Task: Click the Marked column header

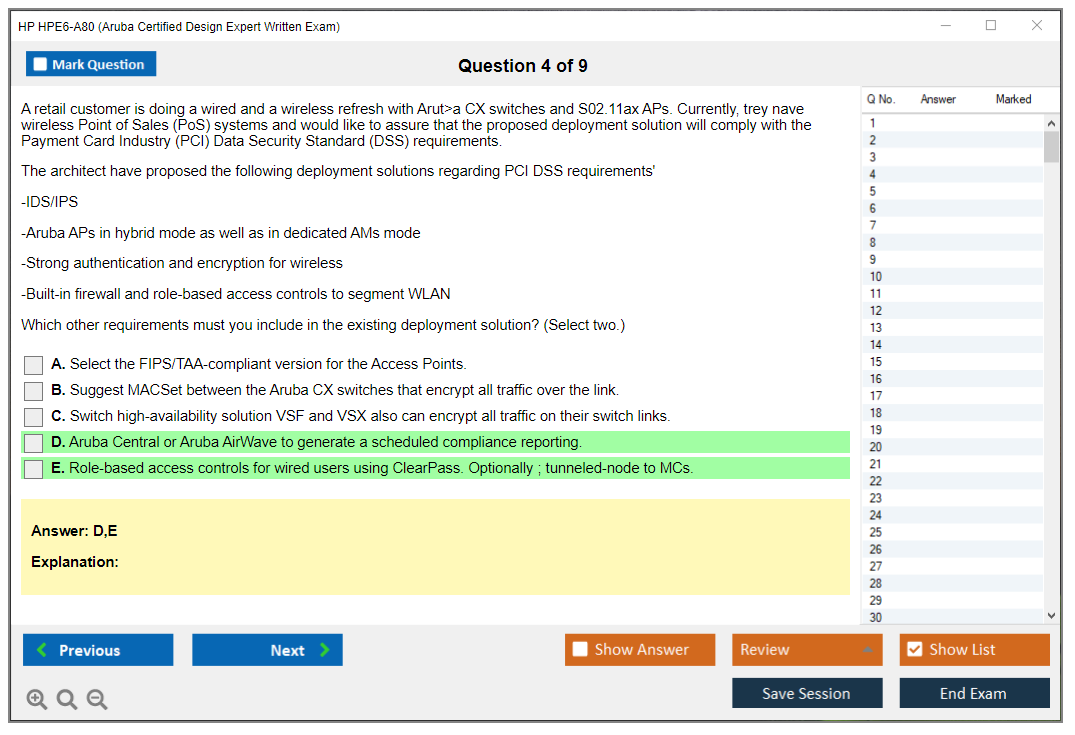Action: pos(1012,99)
